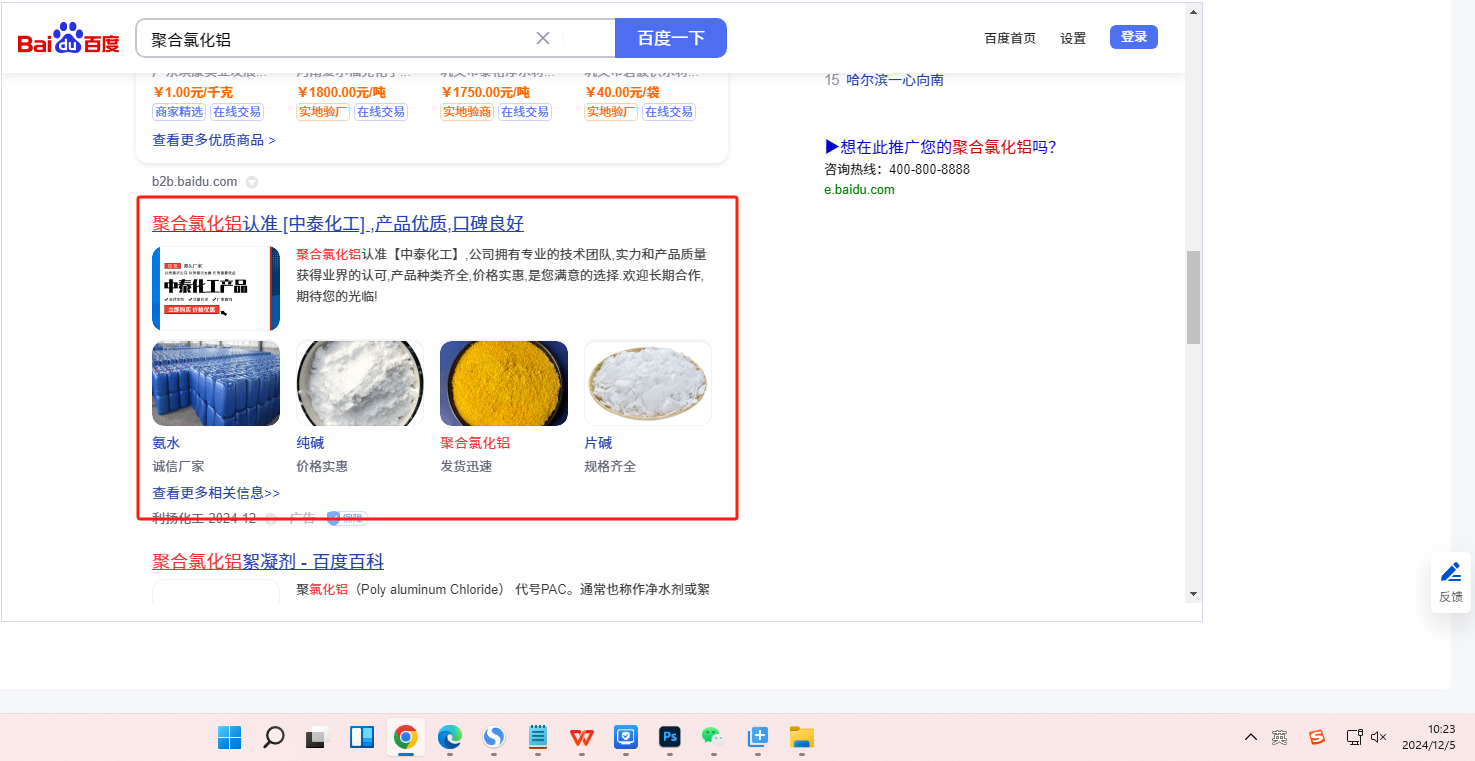Expand 查看更多相关信息>> link
Screen dimensions: 1475x761
click(216, 493)
